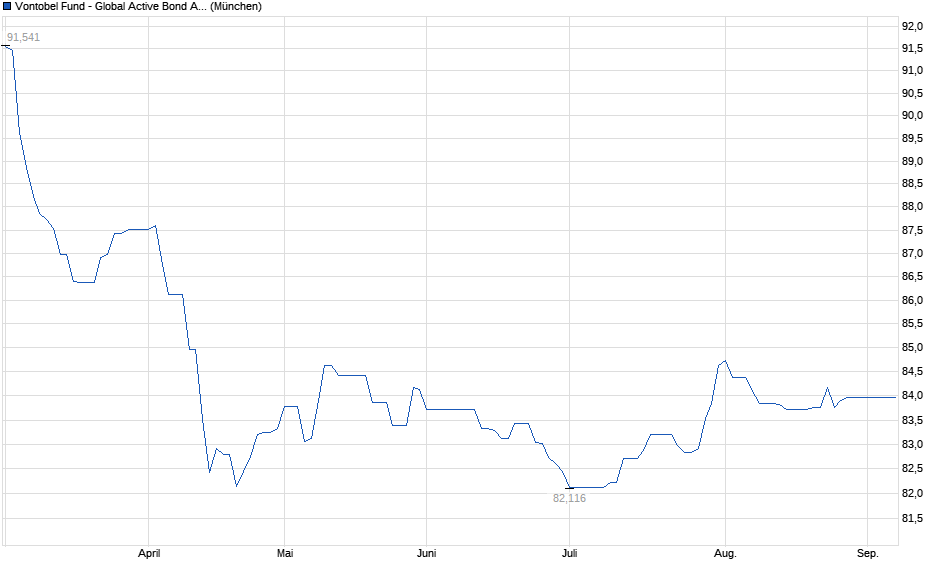This screenshot has width=940, height=579.
Task: Click the early August peak on line
Action: tap(725, 361)
